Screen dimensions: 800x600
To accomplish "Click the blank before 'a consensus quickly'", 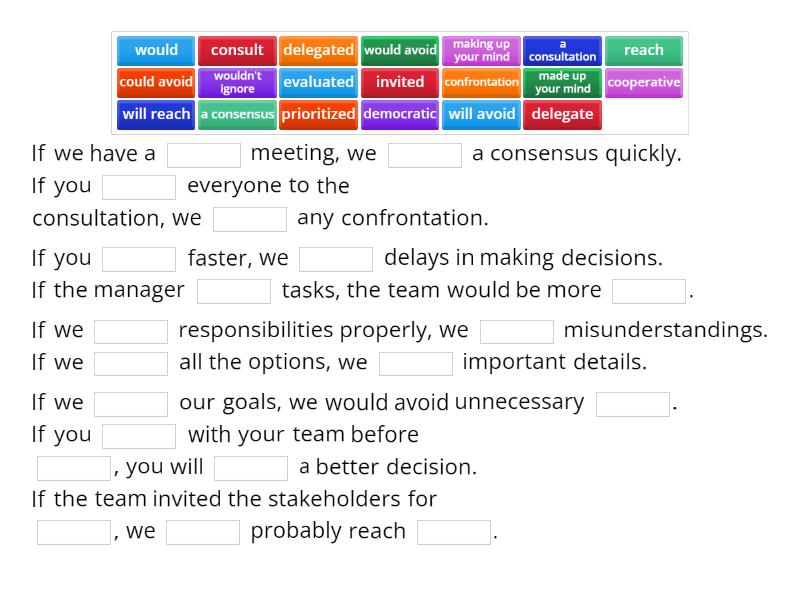I will pyautogui.click(x=425, y=155).
